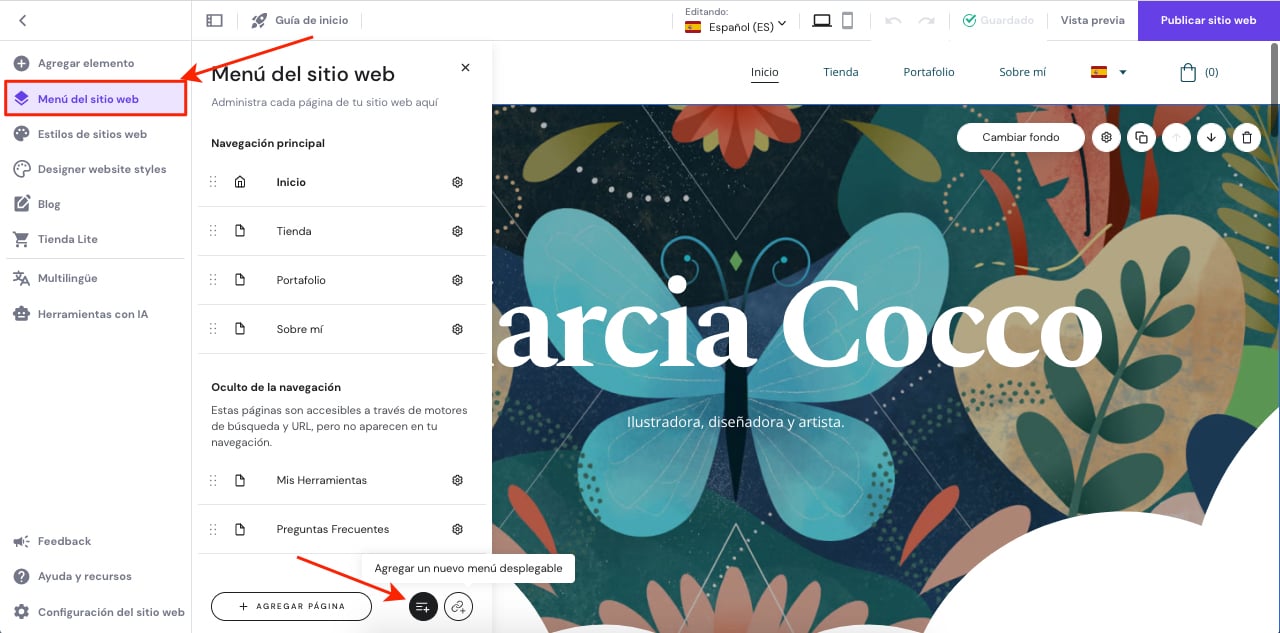This screenshot has height=633, width=1280.
Task: Switch to mobile device preview
Action: click(x=847, y=20)
